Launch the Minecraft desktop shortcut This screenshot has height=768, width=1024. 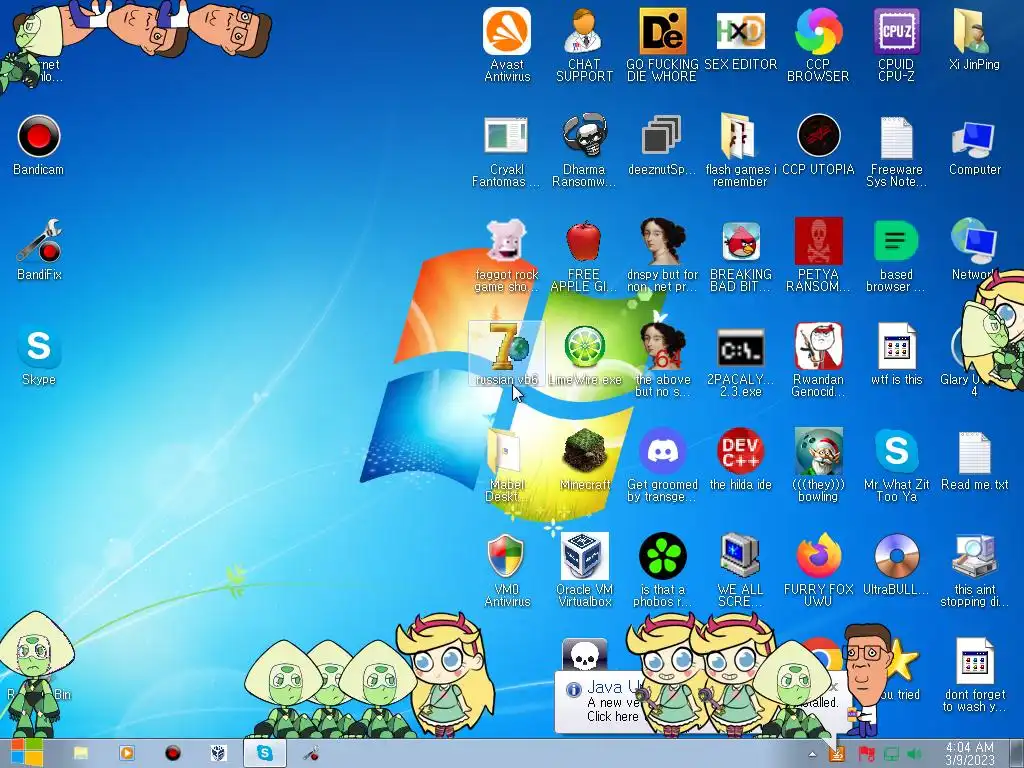coord(584,459)
